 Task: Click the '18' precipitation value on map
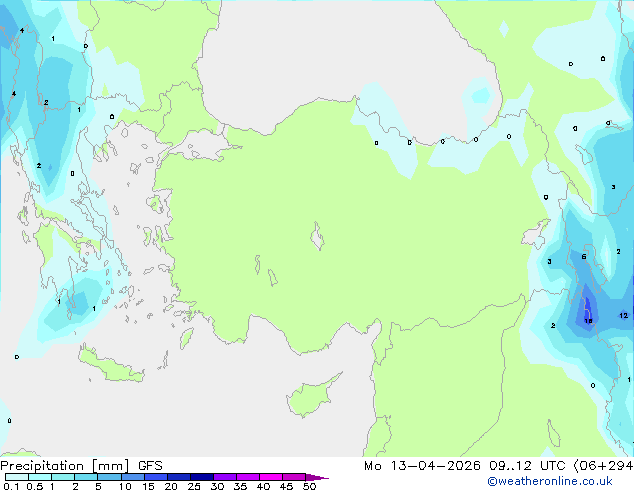pos(588,321)
